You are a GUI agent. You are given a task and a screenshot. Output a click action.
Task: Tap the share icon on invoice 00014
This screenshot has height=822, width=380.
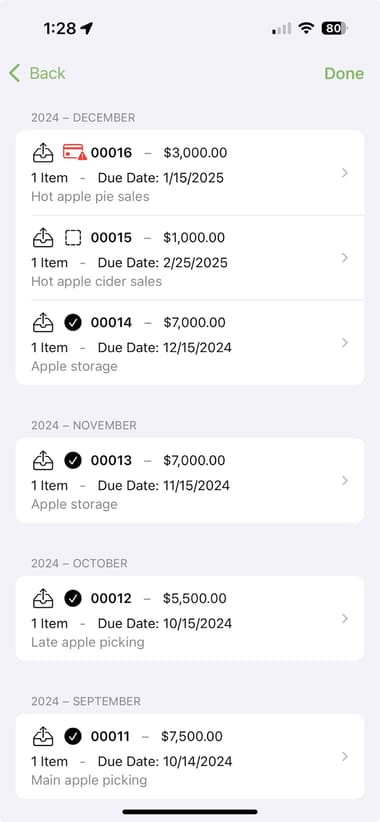click(x=43, y=322)
